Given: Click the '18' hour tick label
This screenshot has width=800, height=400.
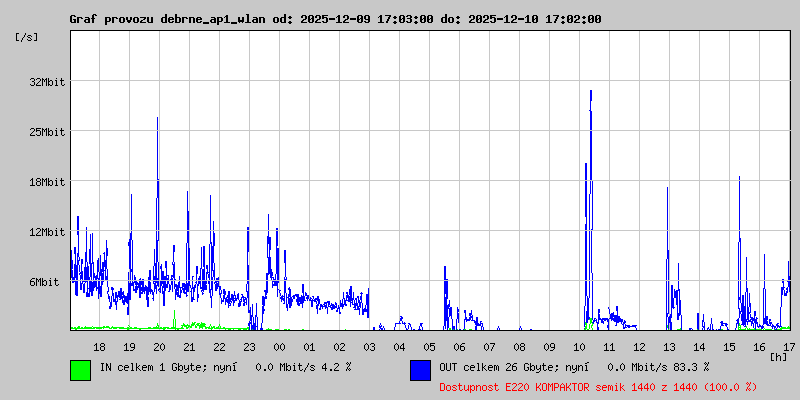Looking at the screenshot, I should (x=99, y=347).
